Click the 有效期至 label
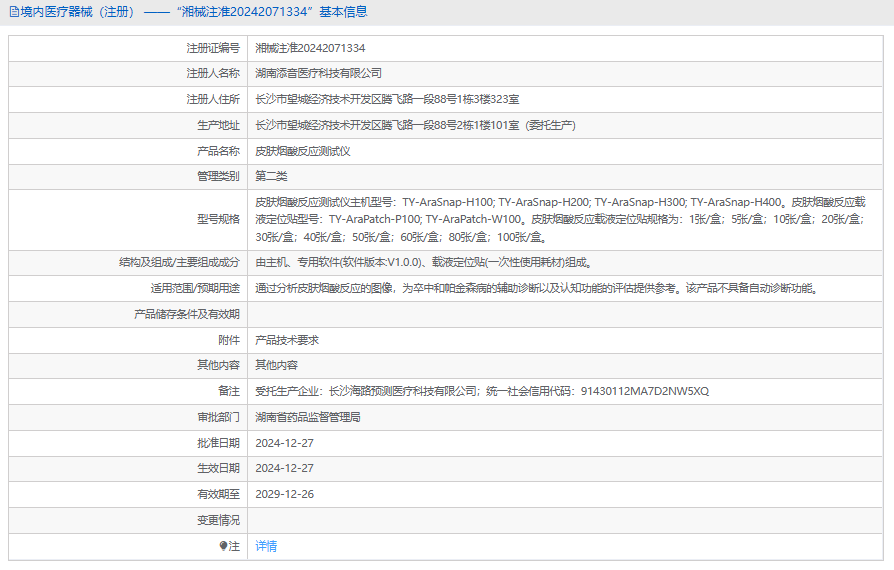 point(218,494)
